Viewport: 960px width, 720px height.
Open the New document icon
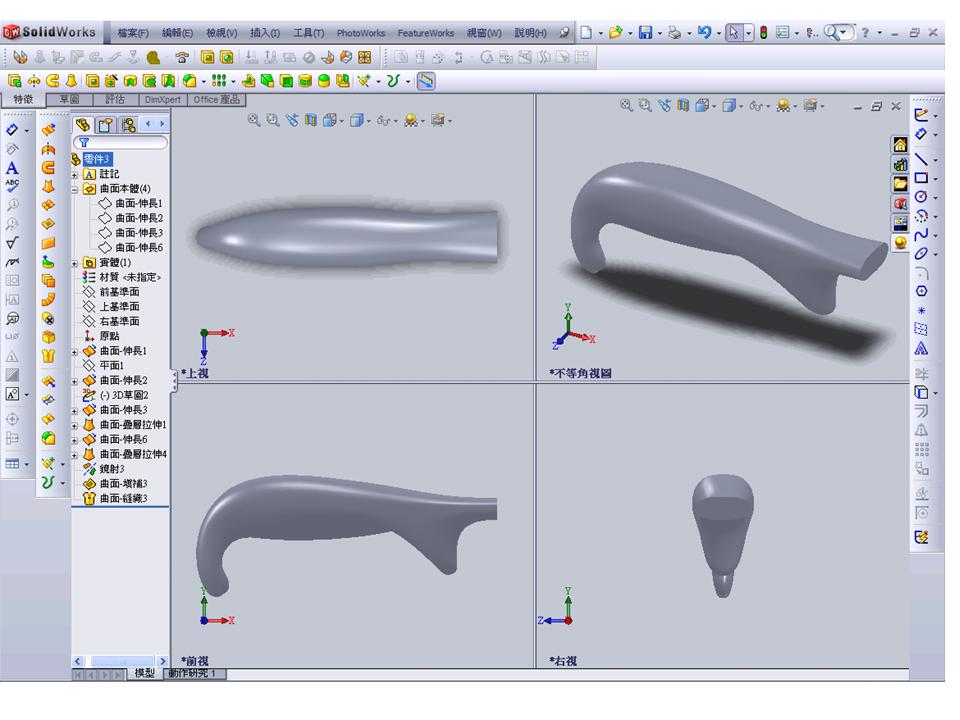(x=587, y=32)
